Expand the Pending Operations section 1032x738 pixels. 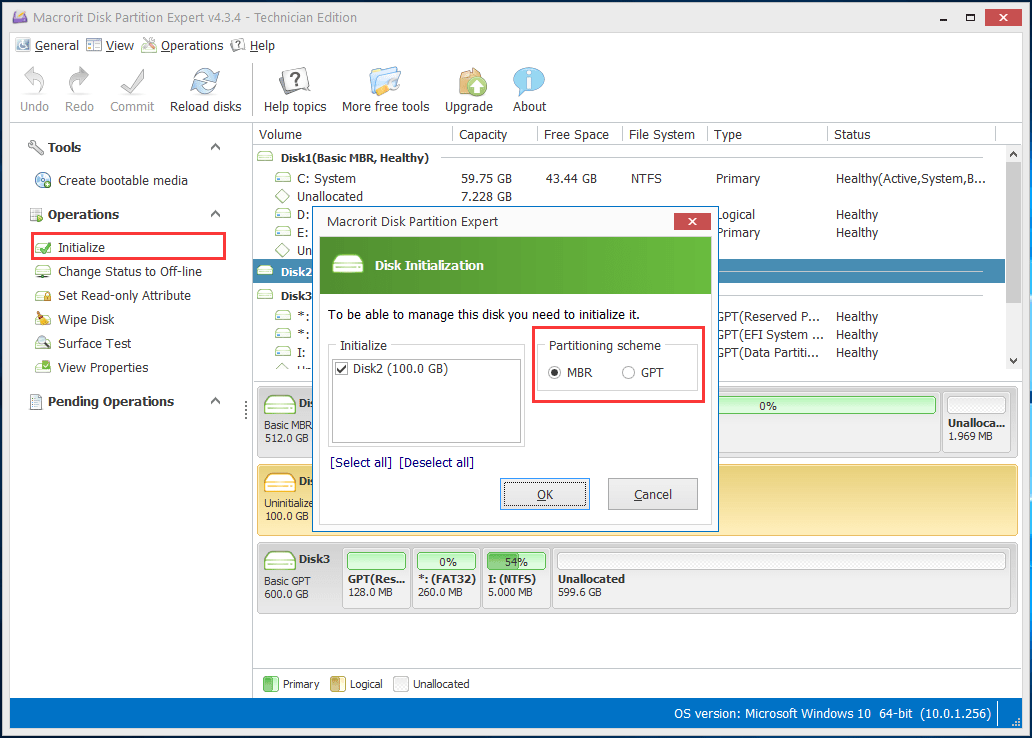click(214, 401)
